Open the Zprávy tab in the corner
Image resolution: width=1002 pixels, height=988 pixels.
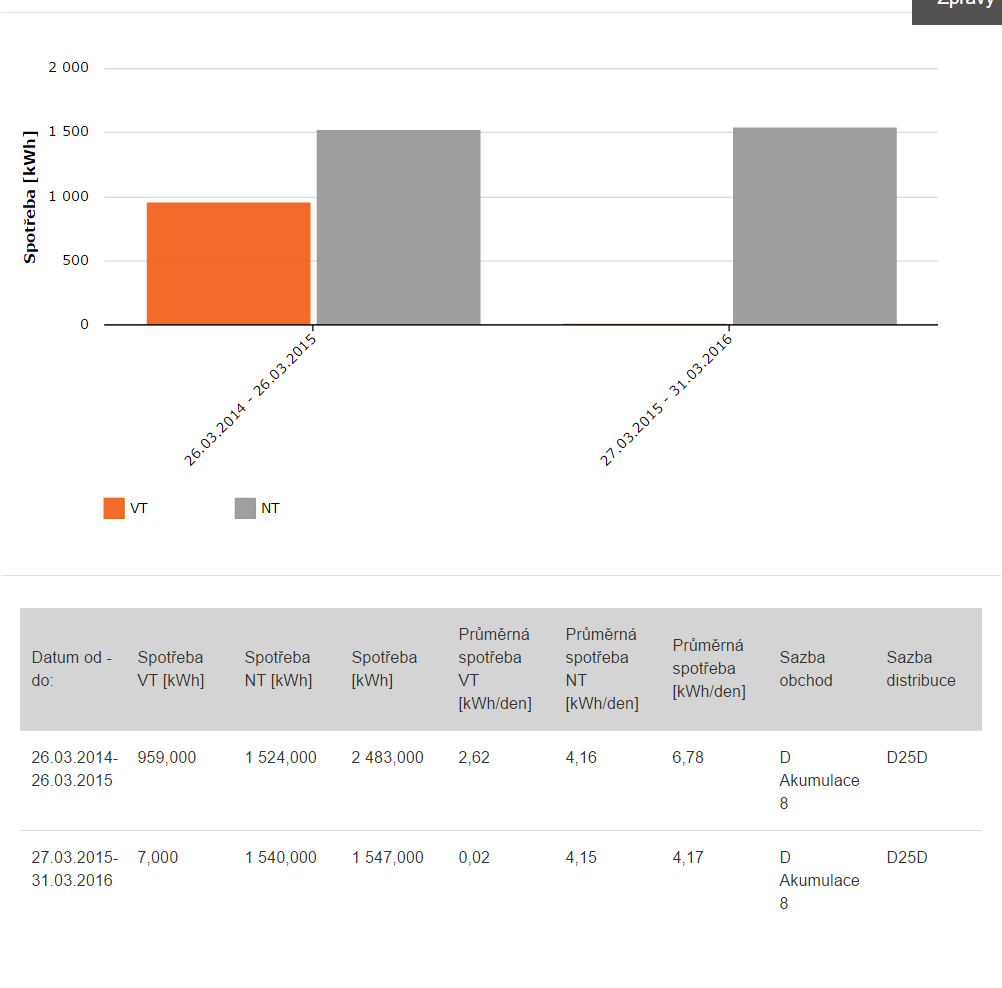(x=957, y=10)
